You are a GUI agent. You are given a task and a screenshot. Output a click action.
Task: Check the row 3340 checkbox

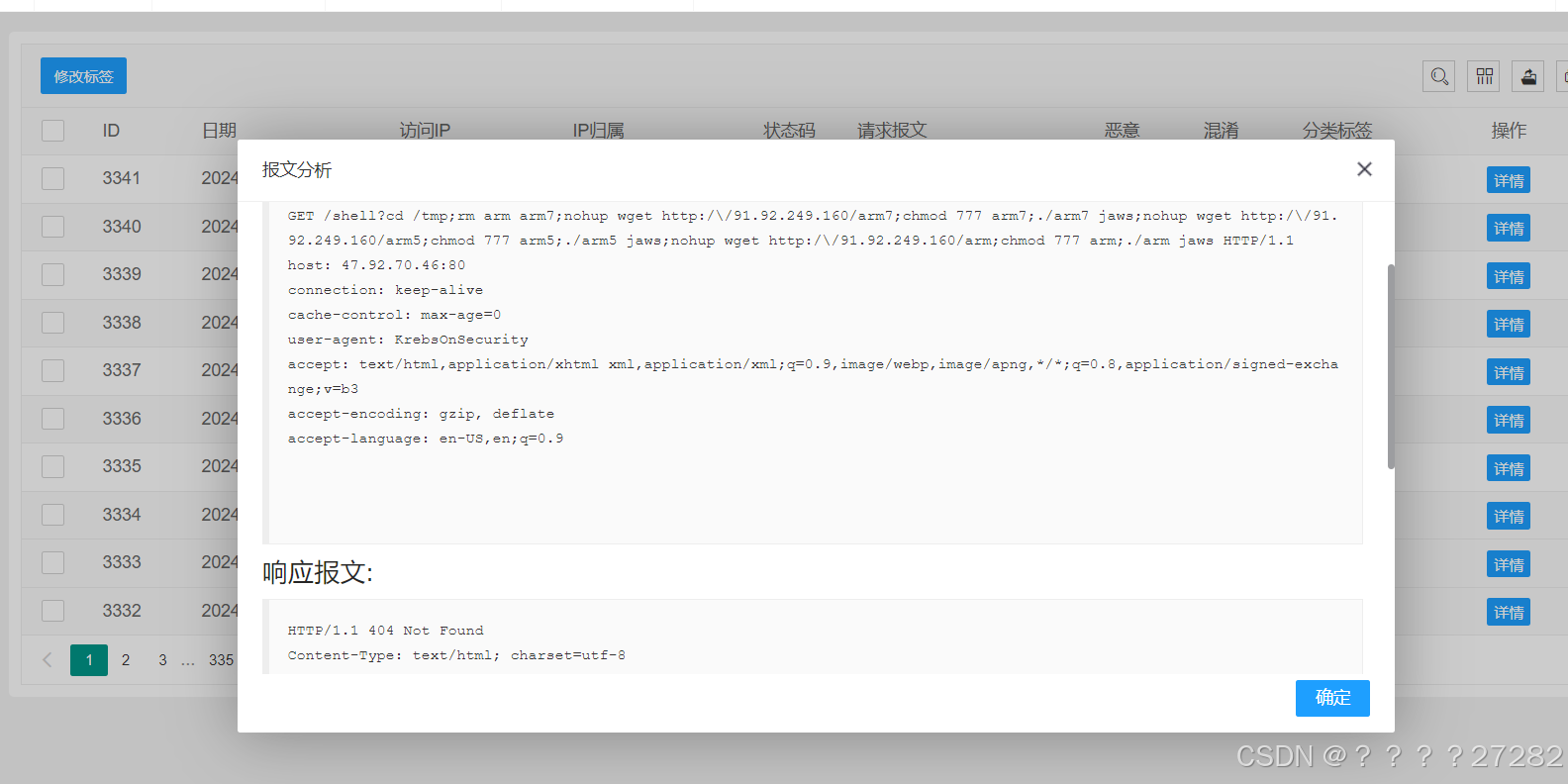pos(53,227)
